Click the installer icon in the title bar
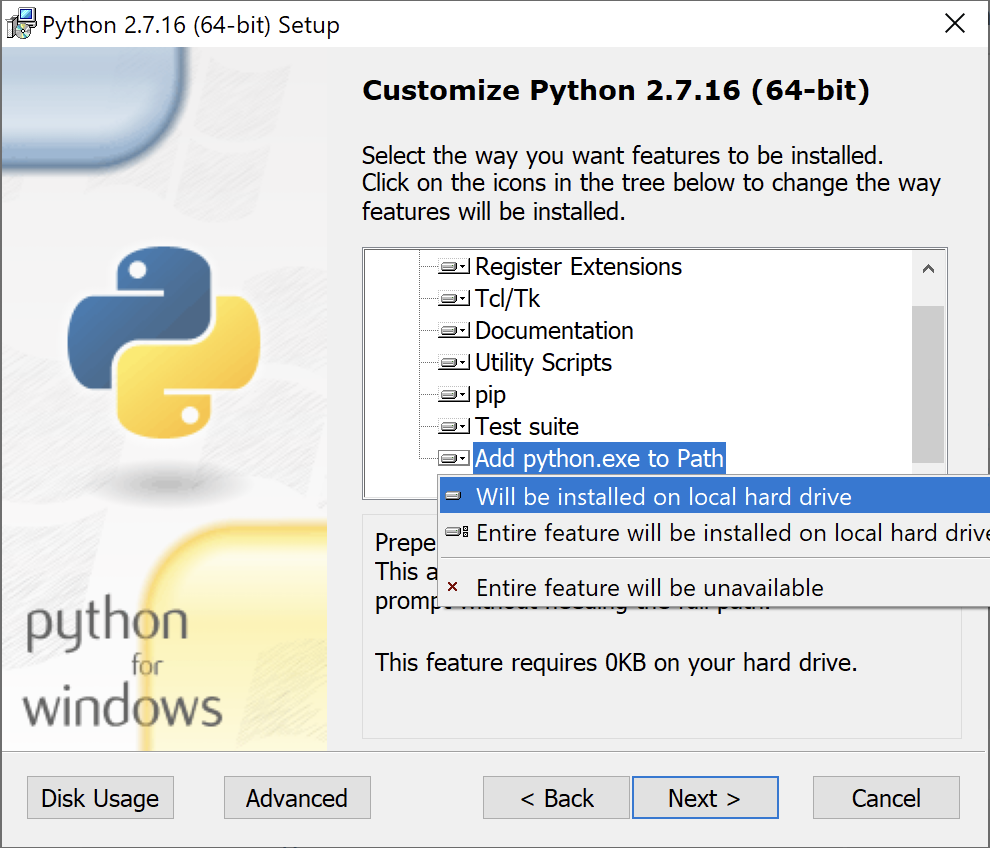 click(19, 22)
